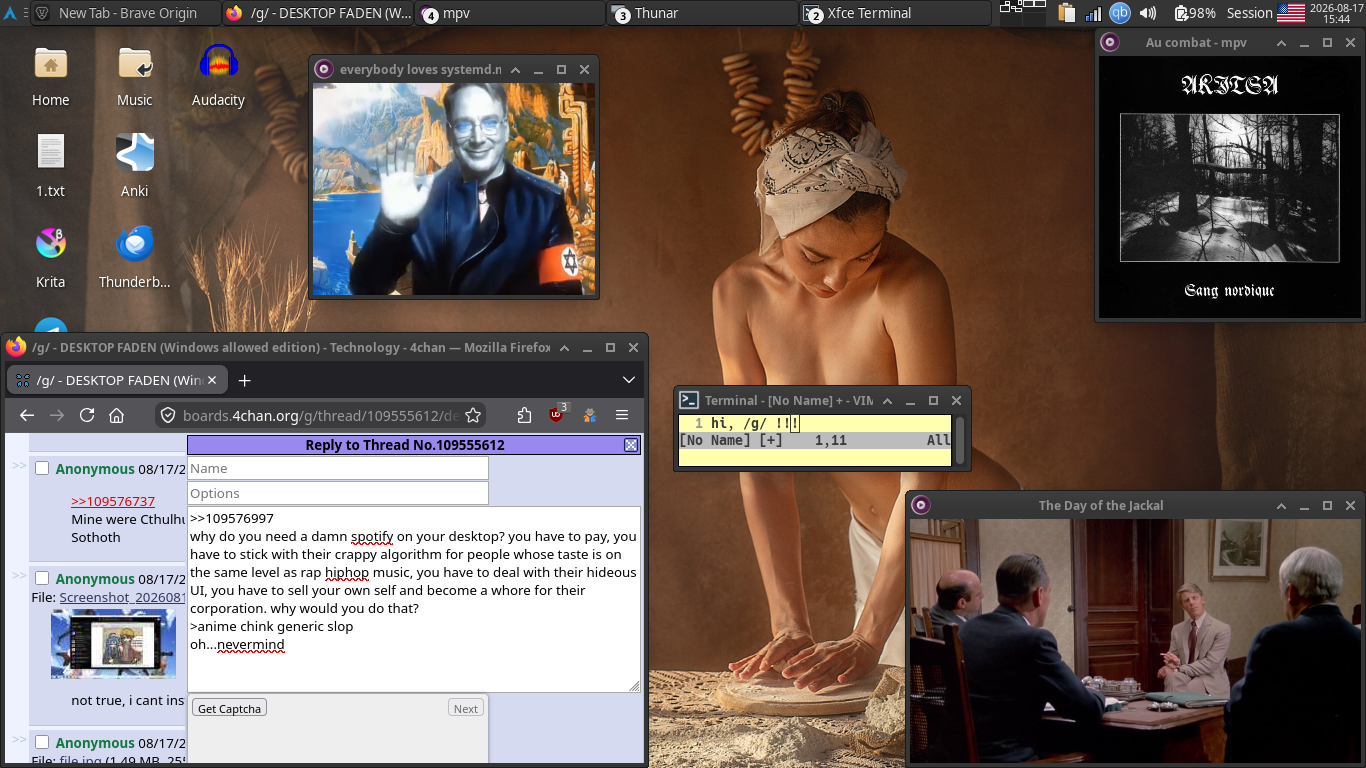Viewport: 1366px width, 768px height.
Task: Open the file.jpg link in the bottom post
Action: [82, 761]
